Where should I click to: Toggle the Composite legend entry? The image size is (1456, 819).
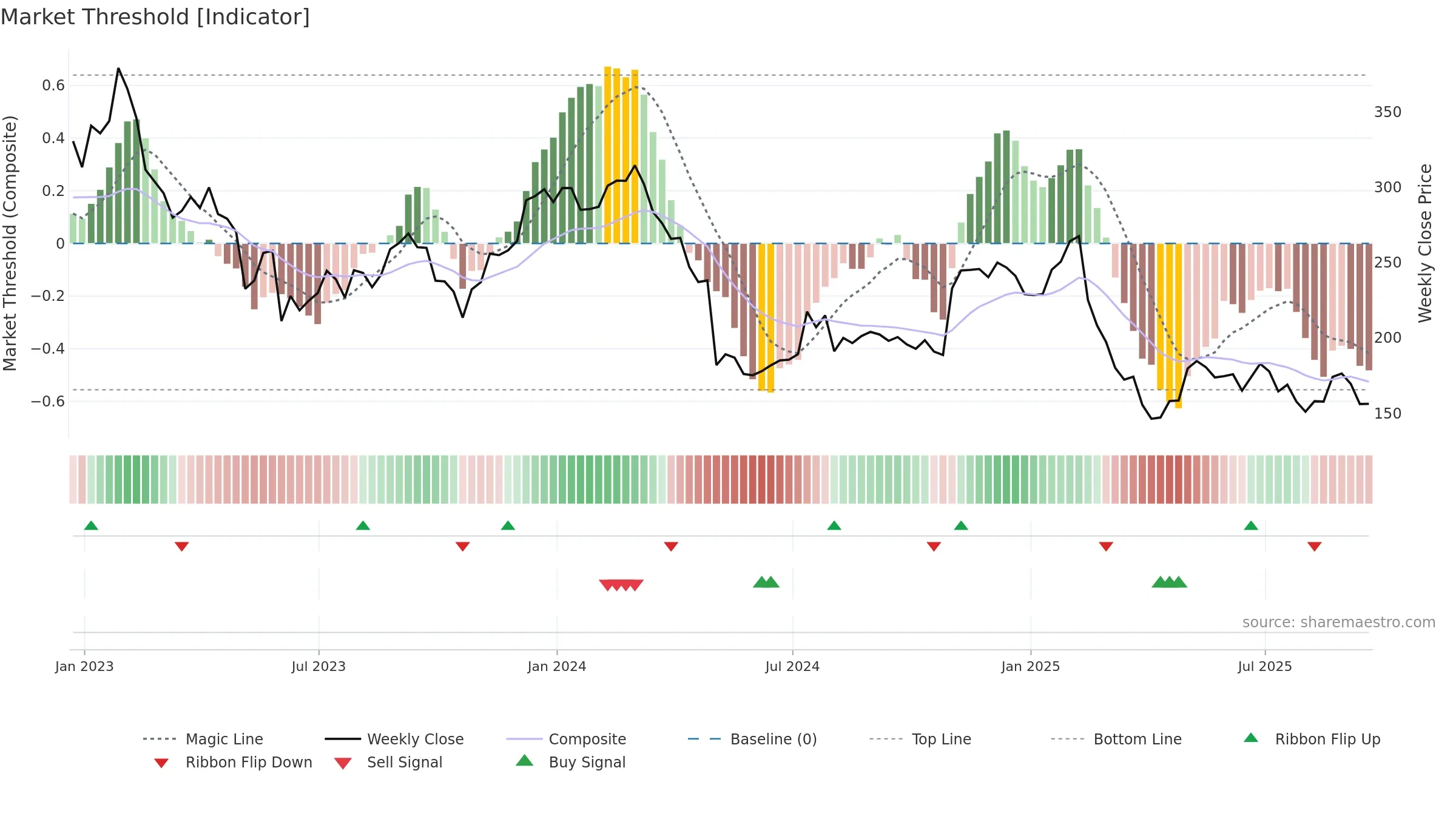(x=566, y=739)
